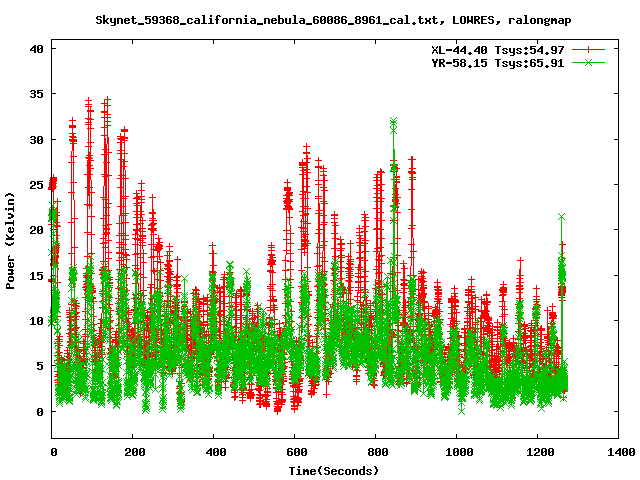
Task: Click the Power (Kelvin) y-axis label
Action: (10, 241)
